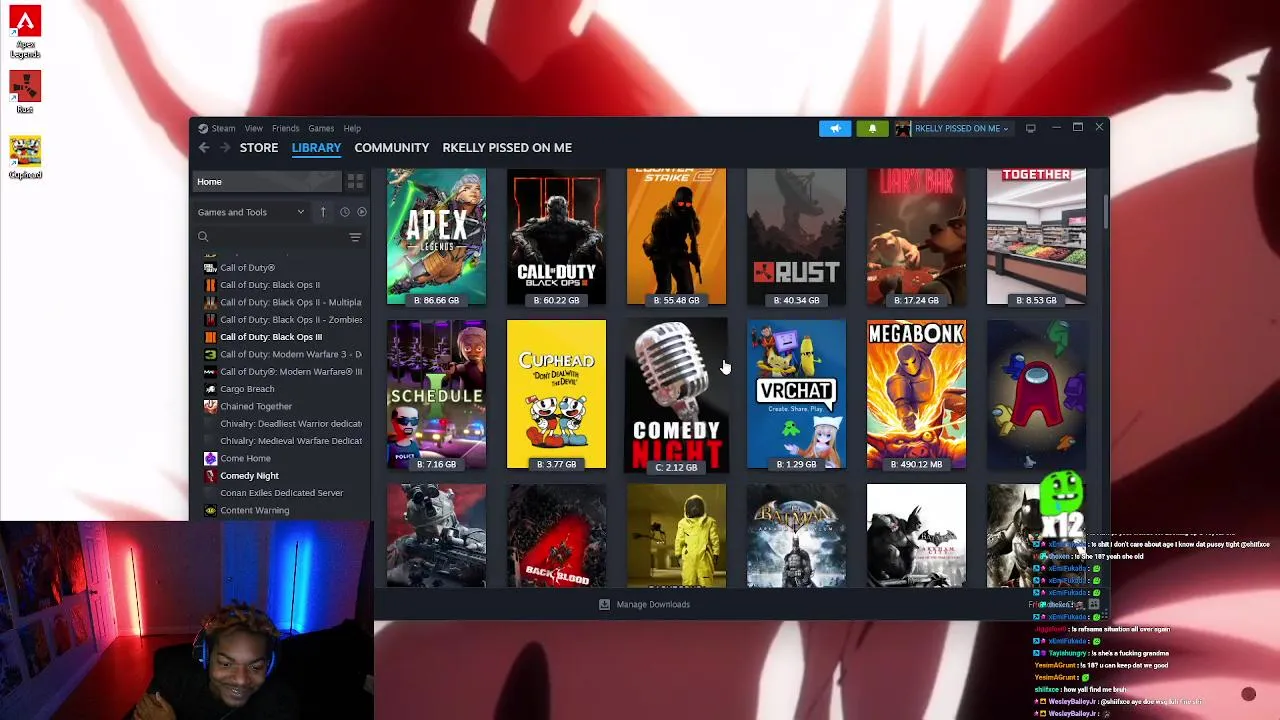Open the Comedy Night game cover
This screenshot has width=1280, height=720.
coord(676,394)
